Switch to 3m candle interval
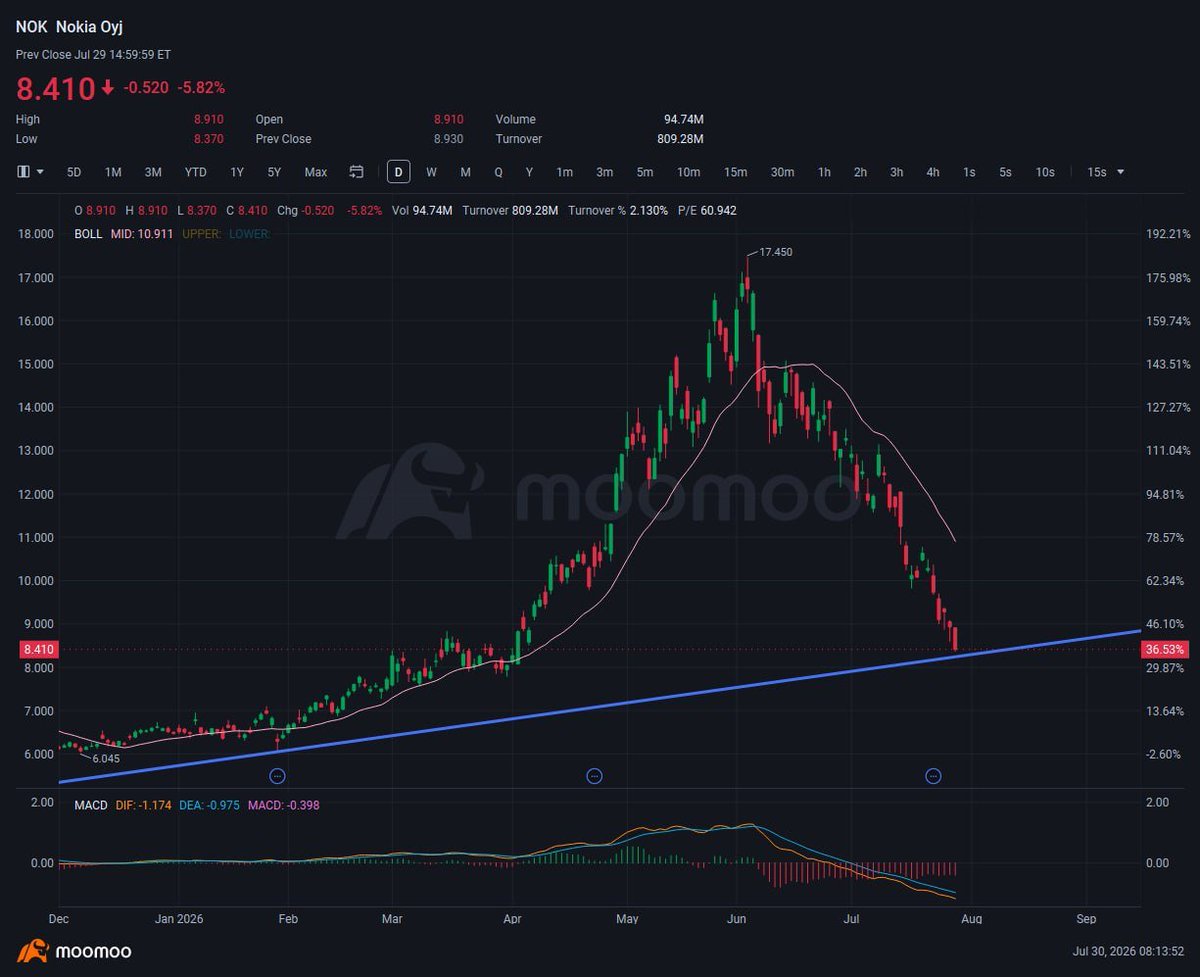Screen dimensions: 1200x977 tap(605, 172)
